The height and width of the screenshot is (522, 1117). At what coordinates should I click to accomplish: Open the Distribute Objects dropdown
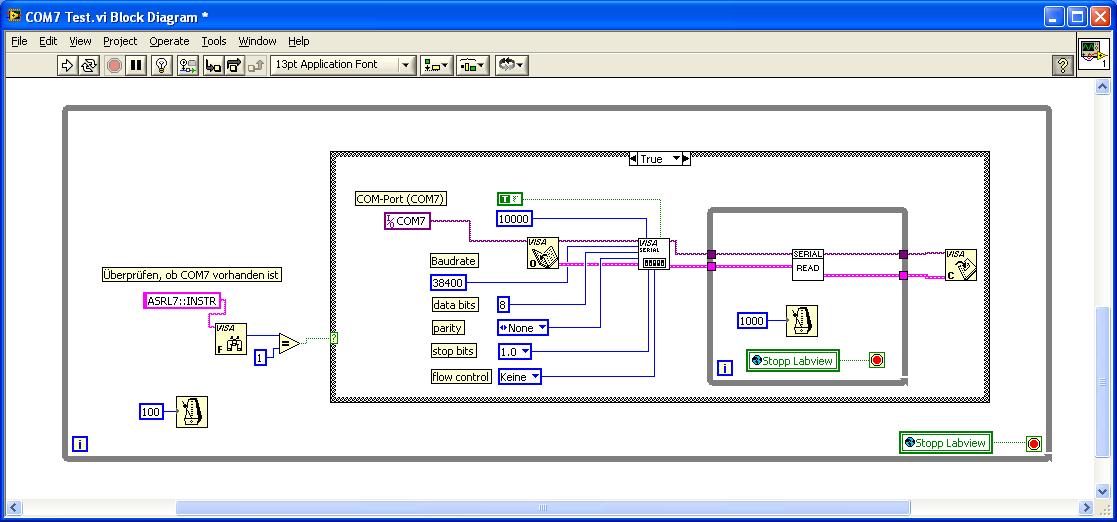[473, 66]
